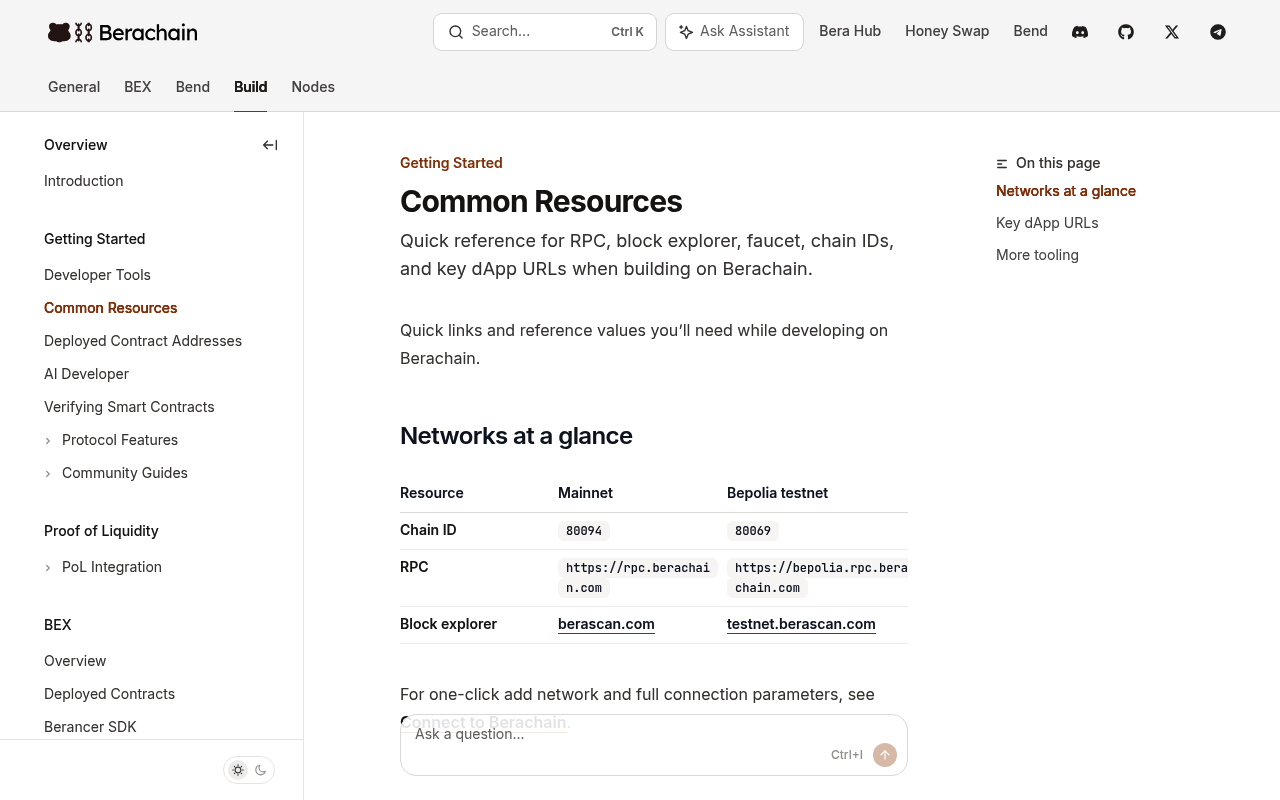
Task: Click the magnifier icon in Search
Action: pyautogui.click(x=456, y=32)
